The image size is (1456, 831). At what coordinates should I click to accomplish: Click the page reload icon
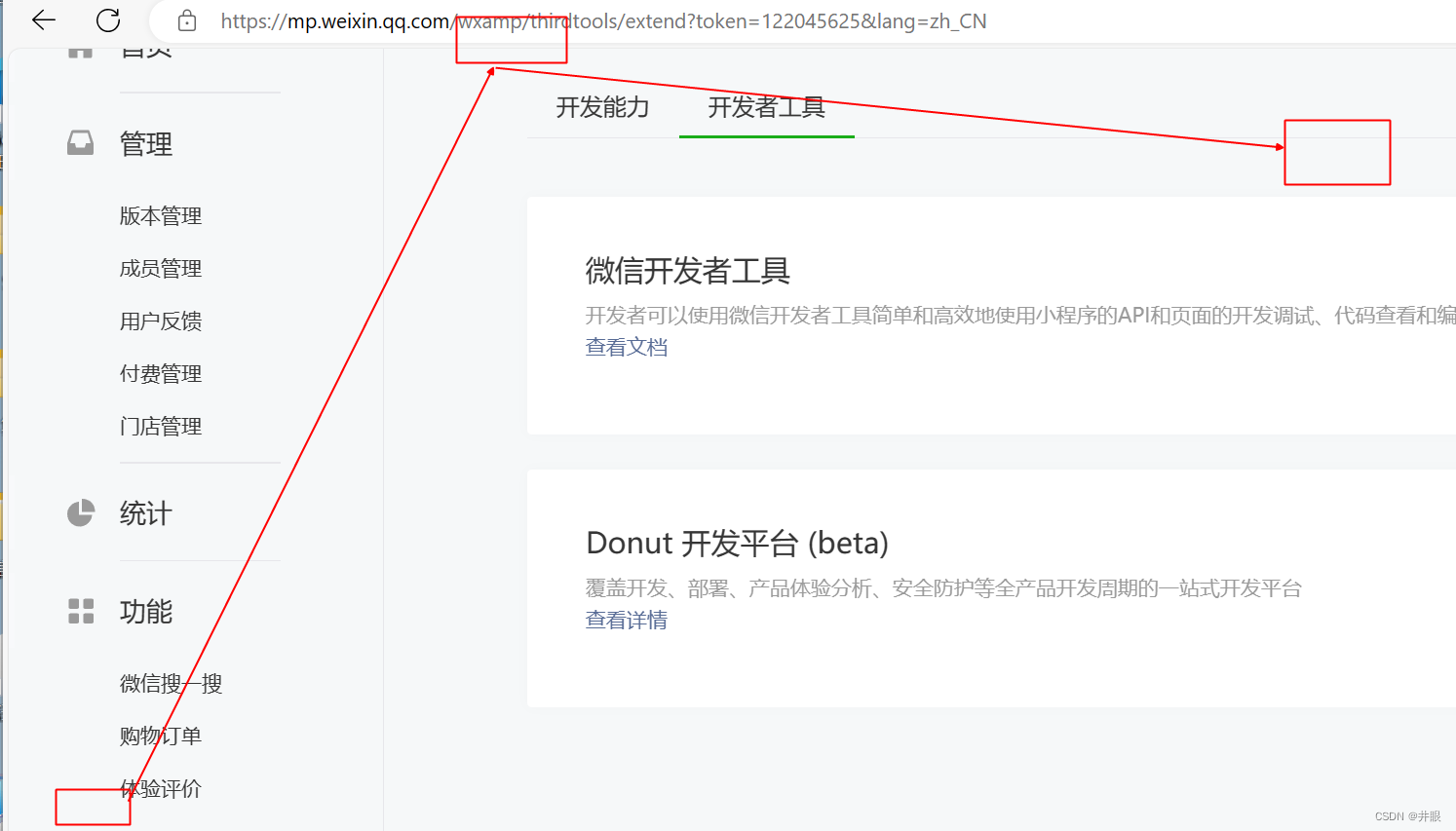[x=107, y=20]
